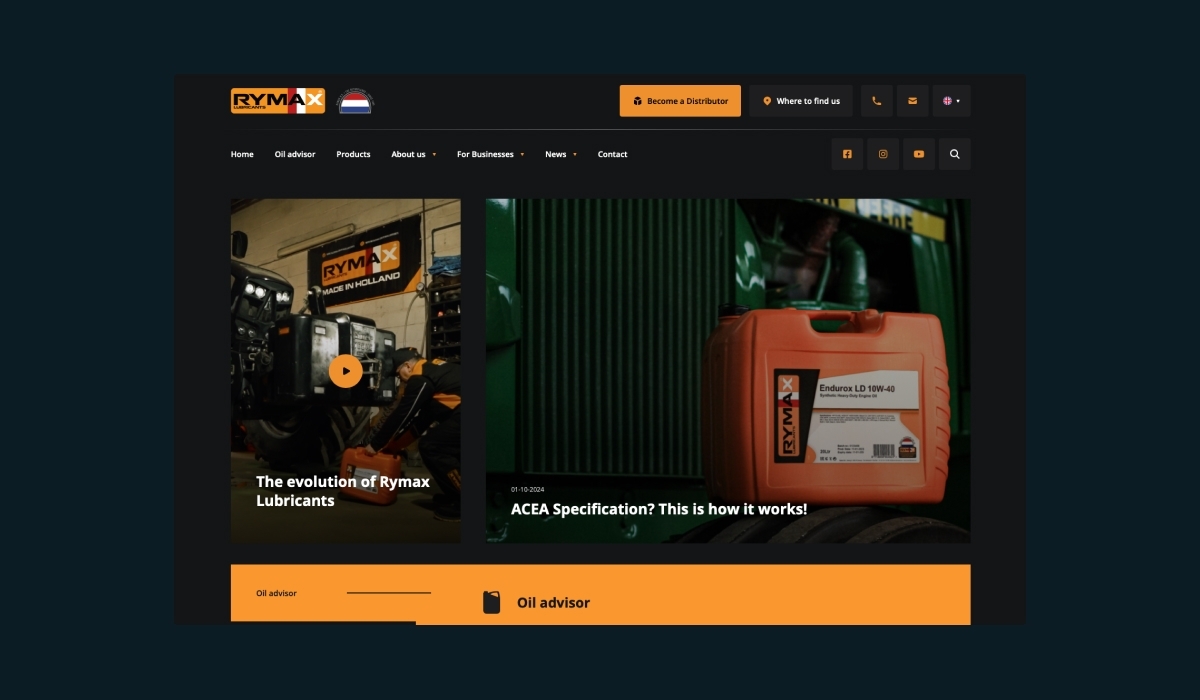The image size is (1200, 700).
Task: Expand the News menu
Action: click(561, 154)
